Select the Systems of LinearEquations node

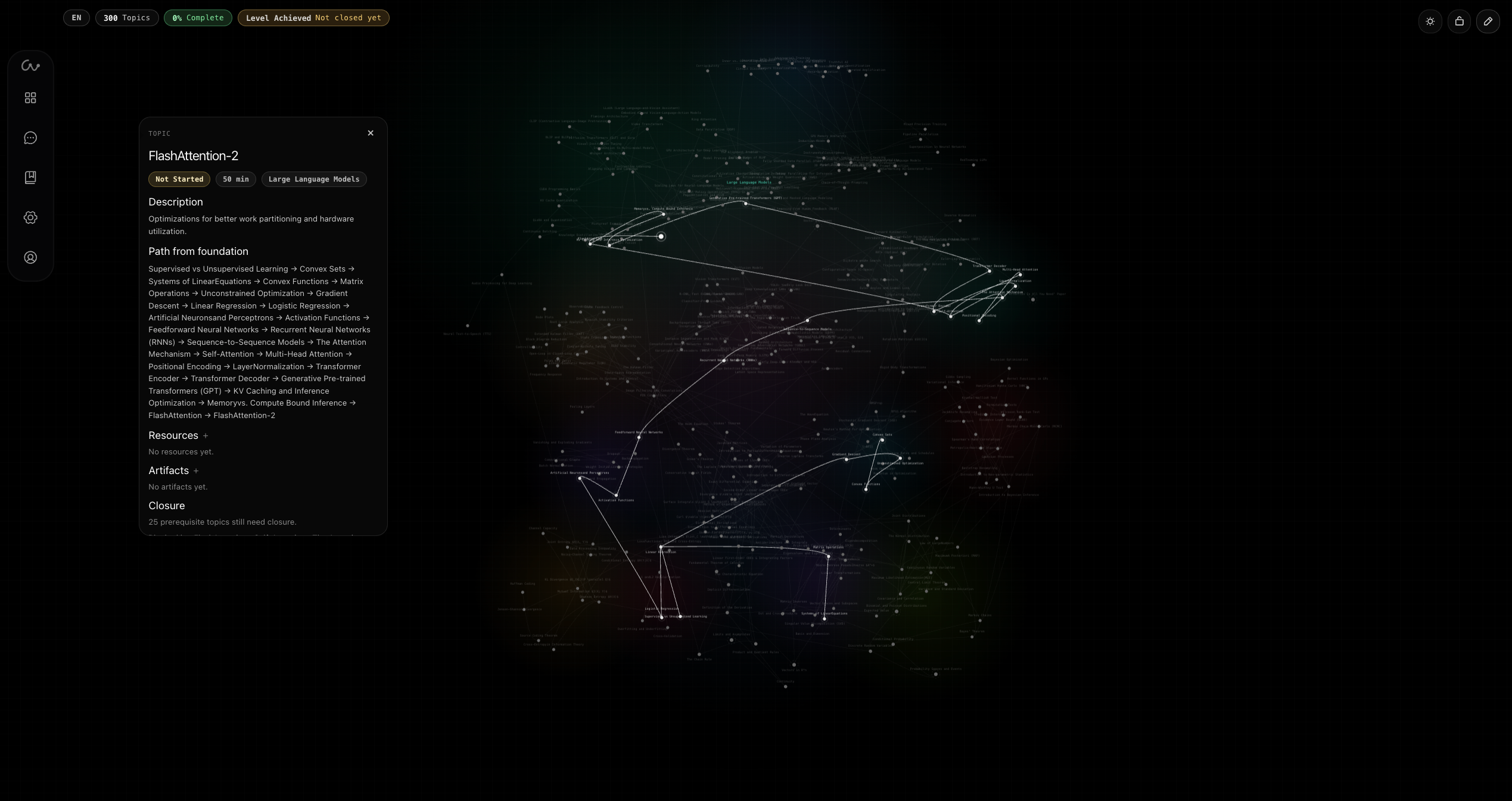pos(825,618)
